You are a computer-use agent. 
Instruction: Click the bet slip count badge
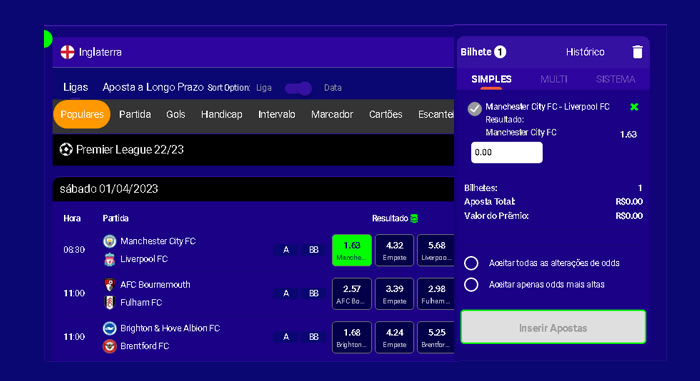click(500, 52)
